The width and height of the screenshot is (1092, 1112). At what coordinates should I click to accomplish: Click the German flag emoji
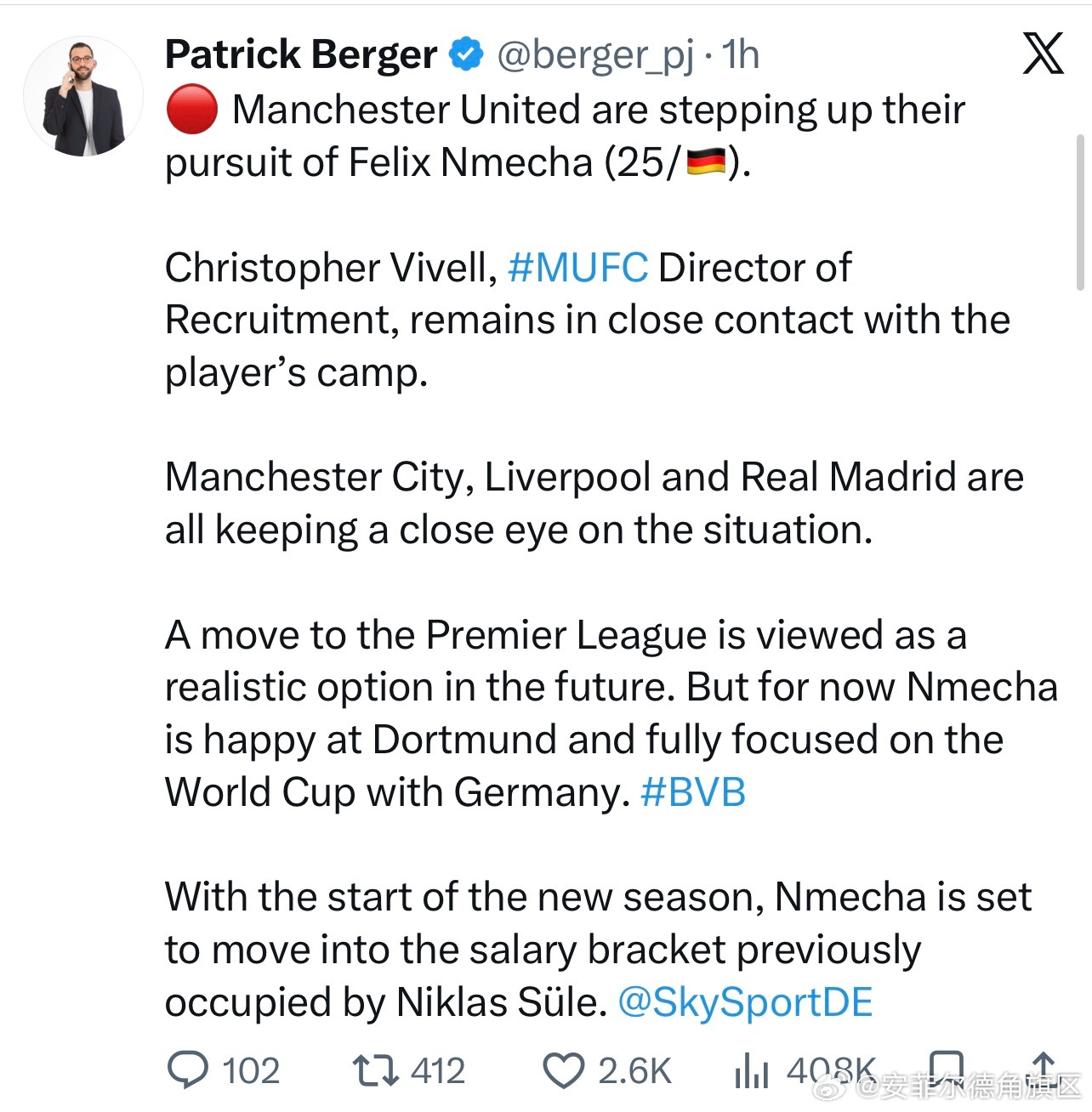pyautogui.click(x=705, y=162)
